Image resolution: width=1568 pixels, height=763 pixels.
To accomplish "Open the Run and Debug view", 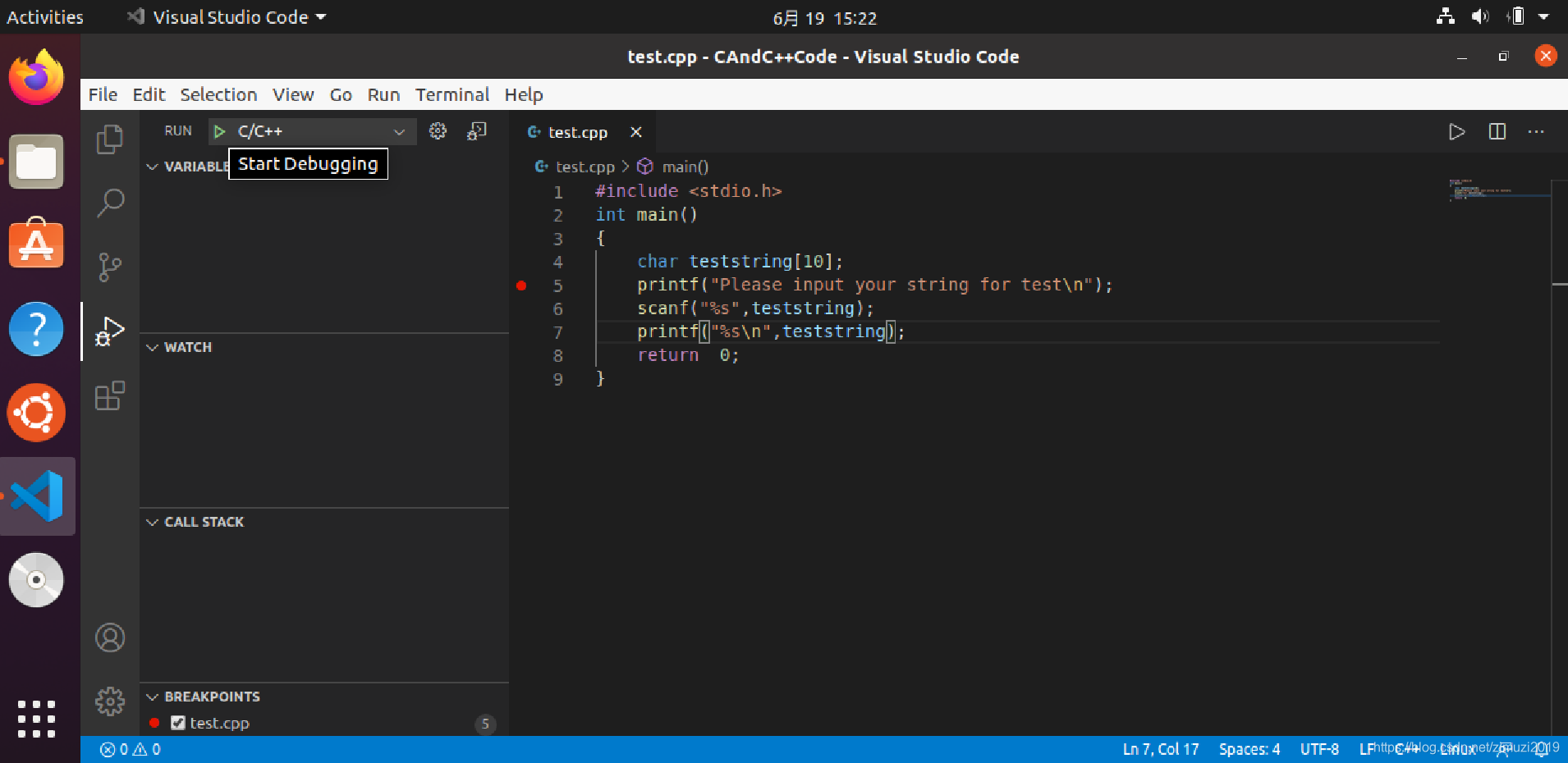I will click(109, 331).
